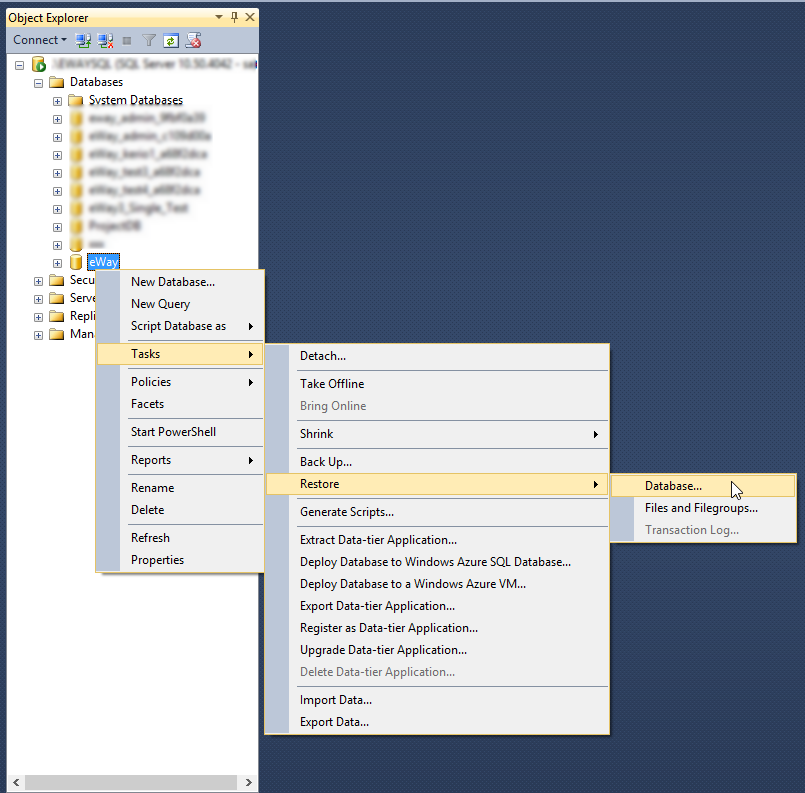This screenshot has height=793, width=805.
Task: Click the green Refresh icon in Object Explorer
Action: (x=170, y=40)
